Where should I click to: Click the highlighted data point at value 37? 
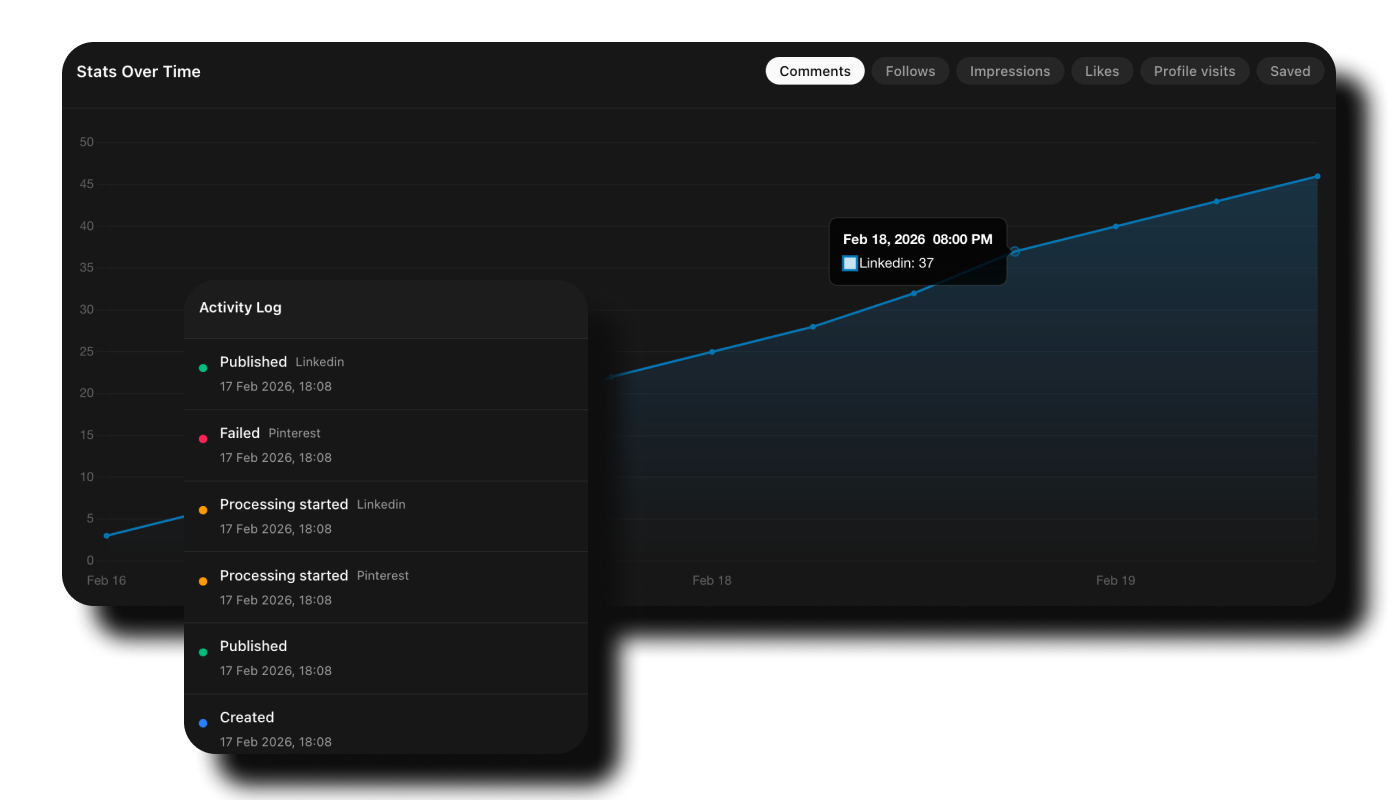pos(1014,252)
